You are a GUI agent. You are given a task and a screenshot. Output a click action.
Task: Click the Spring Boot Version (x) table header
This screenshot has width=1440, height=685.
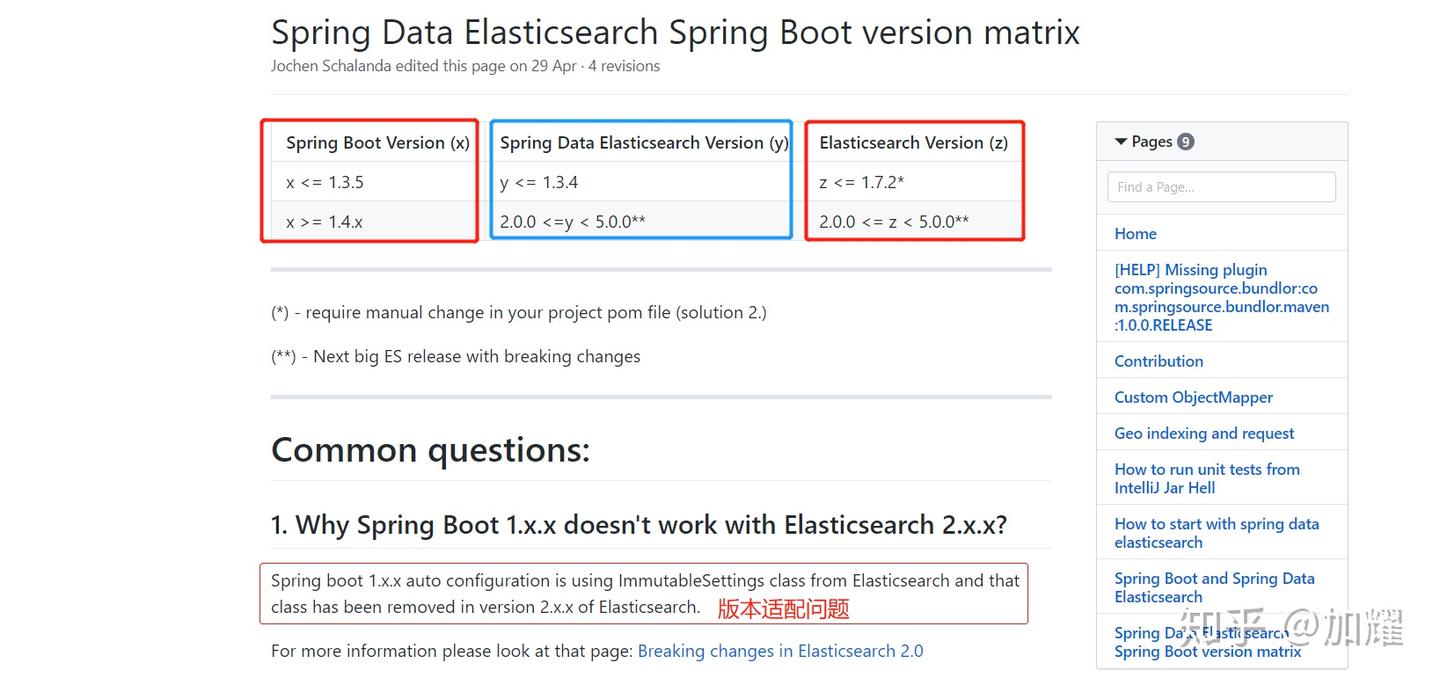[377, 143]
